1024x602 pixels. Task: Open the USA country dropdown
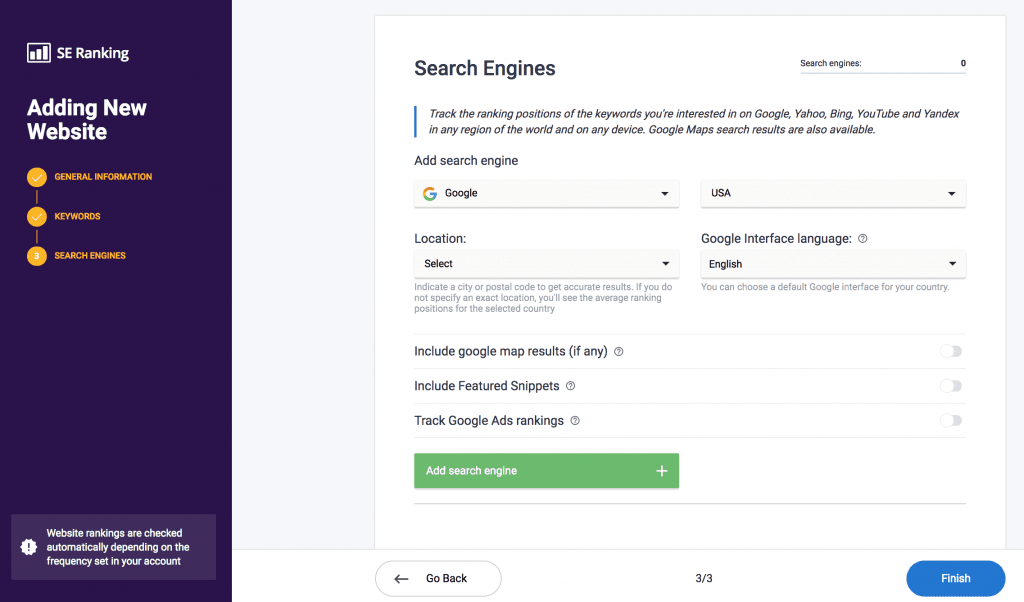pyautogui.click(x=833, y=193)
